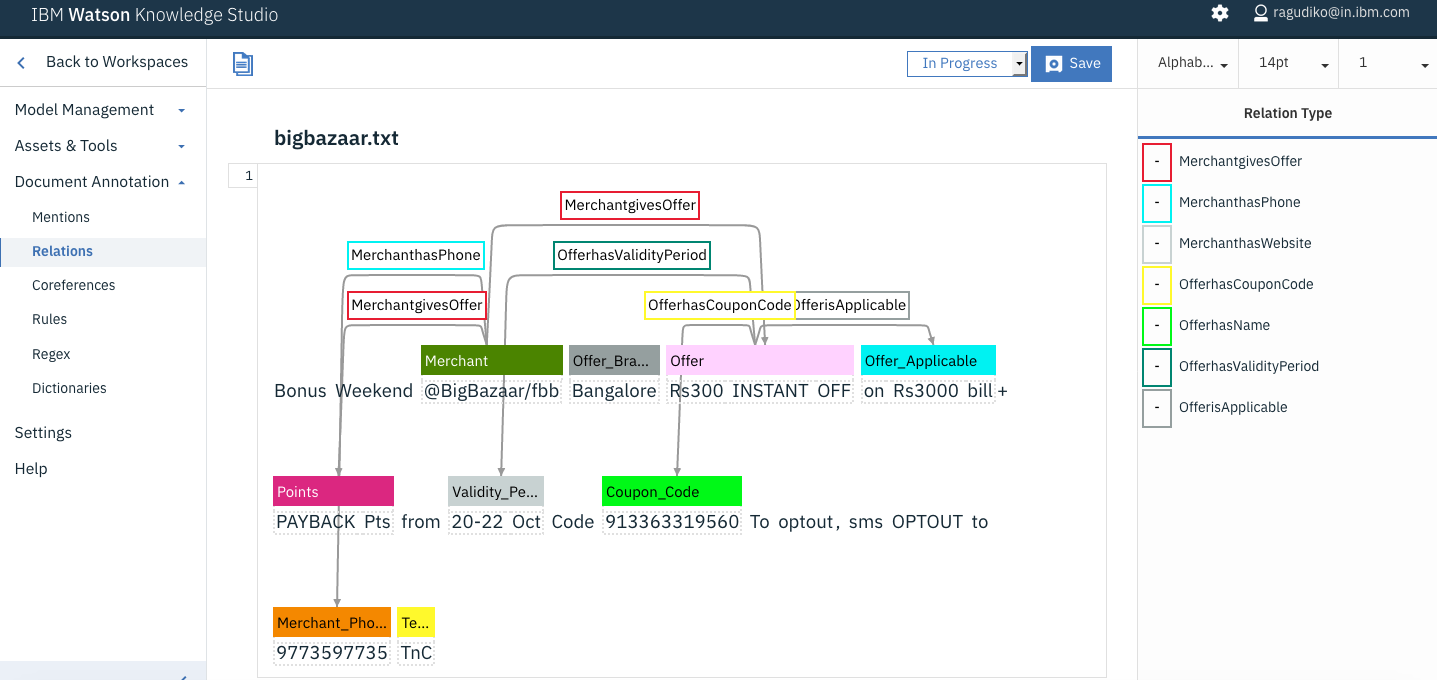Image resolution: width=1437 pixels, height=680 pixels.
Task: Open the user account ragudiko@in.ibm.com
Action: point(1332,13)
